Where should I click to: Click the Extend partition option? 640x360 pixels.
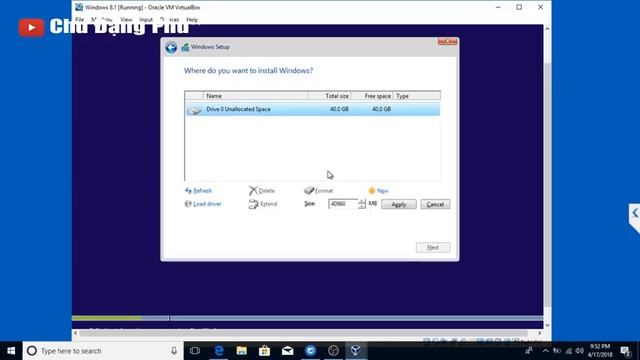pyautogui.click(x=263, y=204)
